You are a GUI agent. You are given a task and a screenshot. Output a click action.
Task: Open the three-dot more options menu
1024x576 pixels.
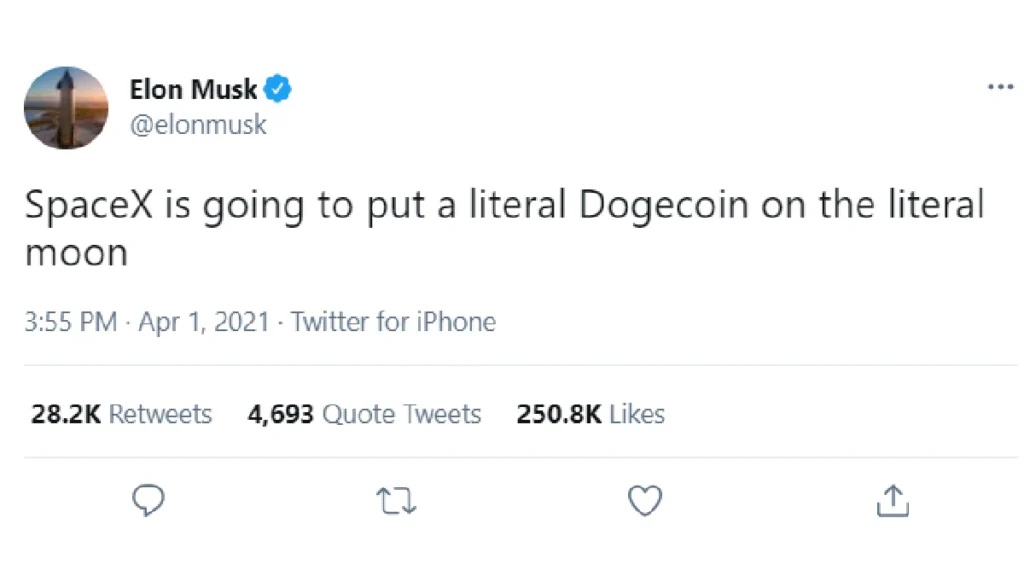1000,86
